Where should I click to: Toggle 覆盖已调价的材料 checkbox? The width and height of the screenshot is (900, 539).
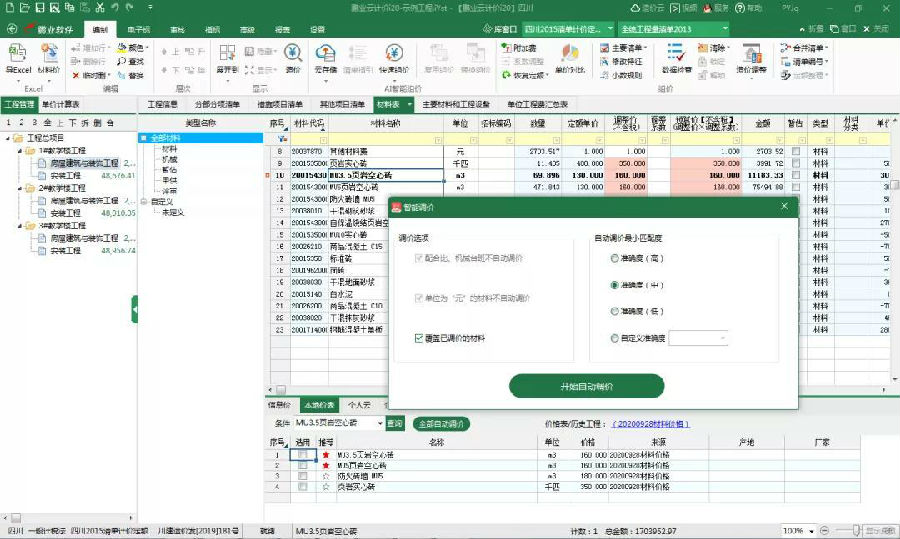(419, 338)
